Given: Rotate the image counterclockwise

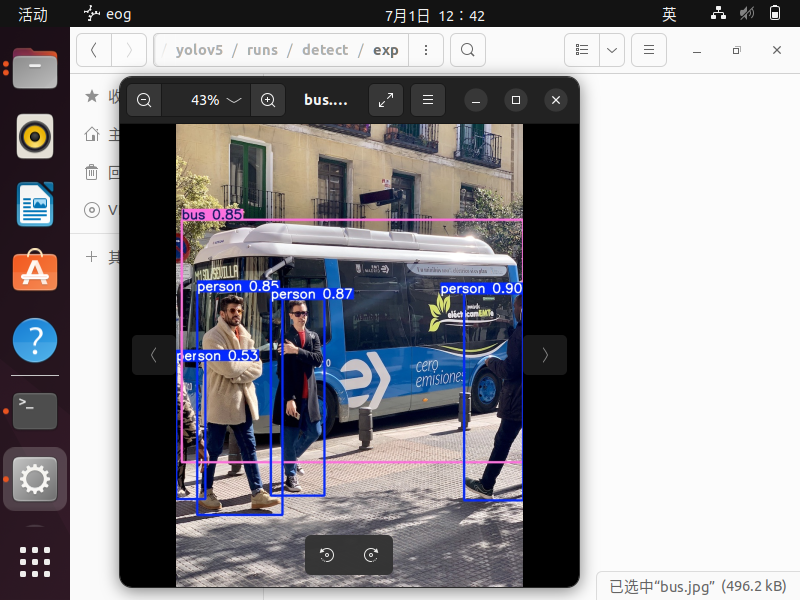Looking at the screenshot, I should coord(327,555).
